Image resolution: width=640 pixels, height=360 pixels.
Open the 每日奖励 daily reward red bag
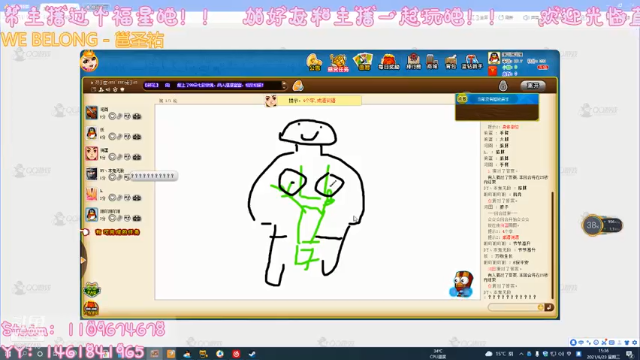389,62
